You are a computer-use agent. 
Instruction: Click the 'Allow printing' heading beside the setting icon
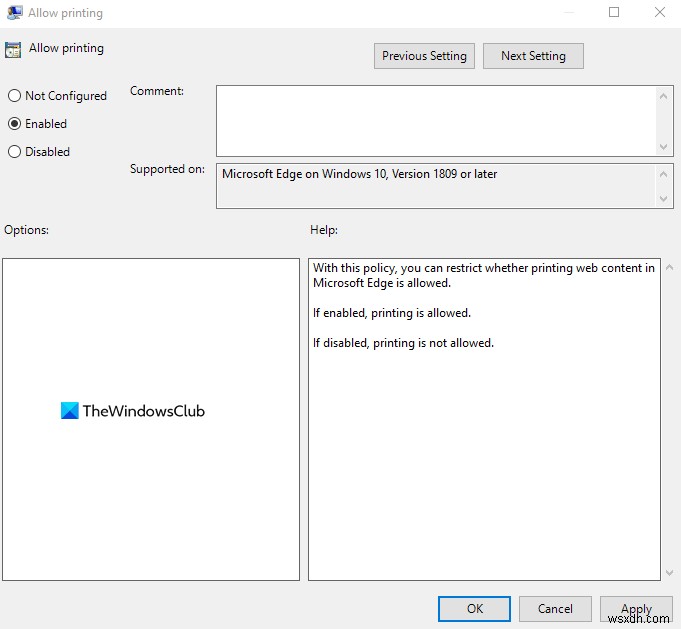(66, 48)
